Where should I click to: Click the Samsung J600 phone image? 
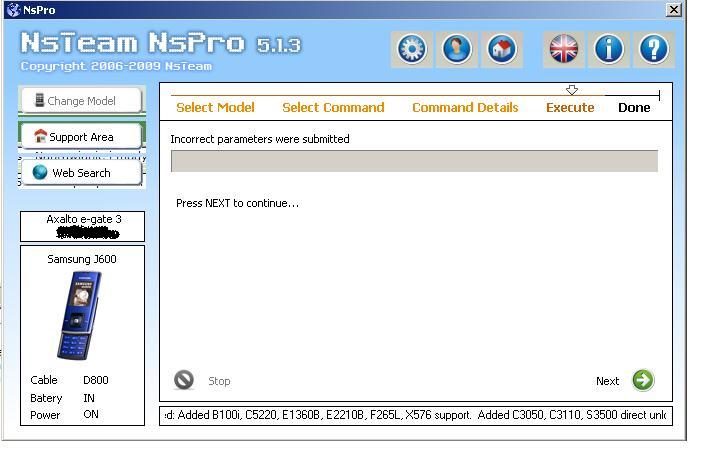79,316
